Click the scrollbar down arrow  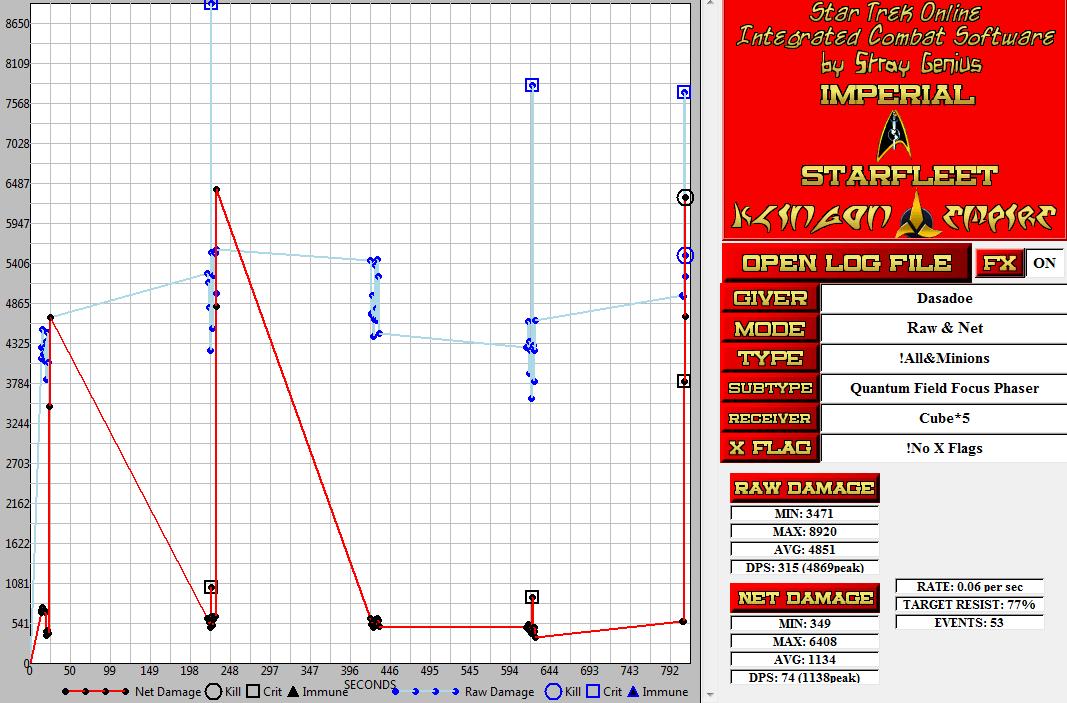pyautogui.click(x=710, y=696)
